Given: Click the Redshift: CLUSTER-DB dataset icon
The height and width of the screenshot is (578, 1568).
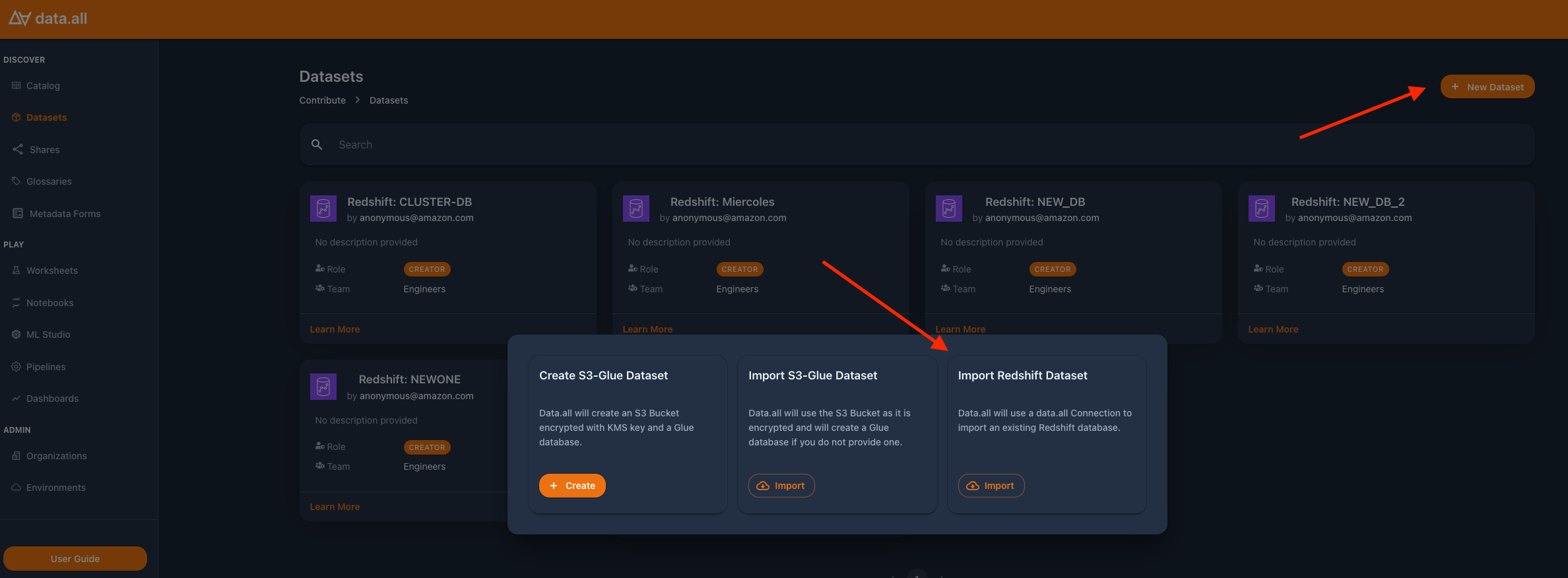Looking at the screenshot, I should point(323,209).
